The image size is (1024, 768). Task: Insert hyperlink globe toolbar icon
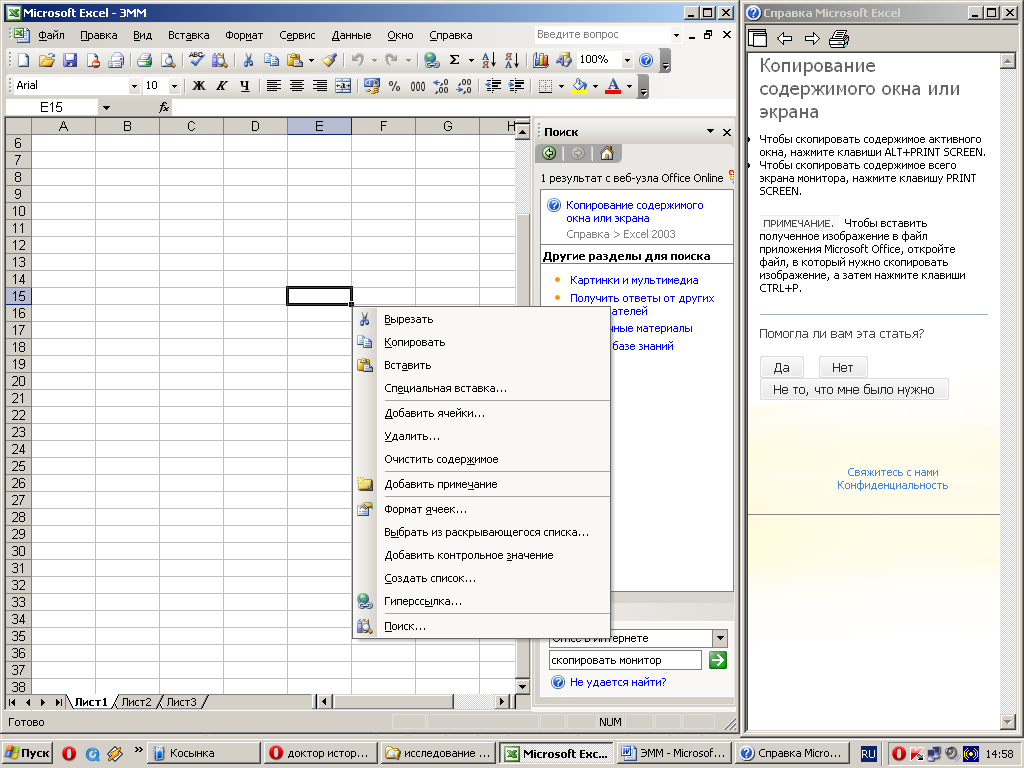click(x=431, y=60)
